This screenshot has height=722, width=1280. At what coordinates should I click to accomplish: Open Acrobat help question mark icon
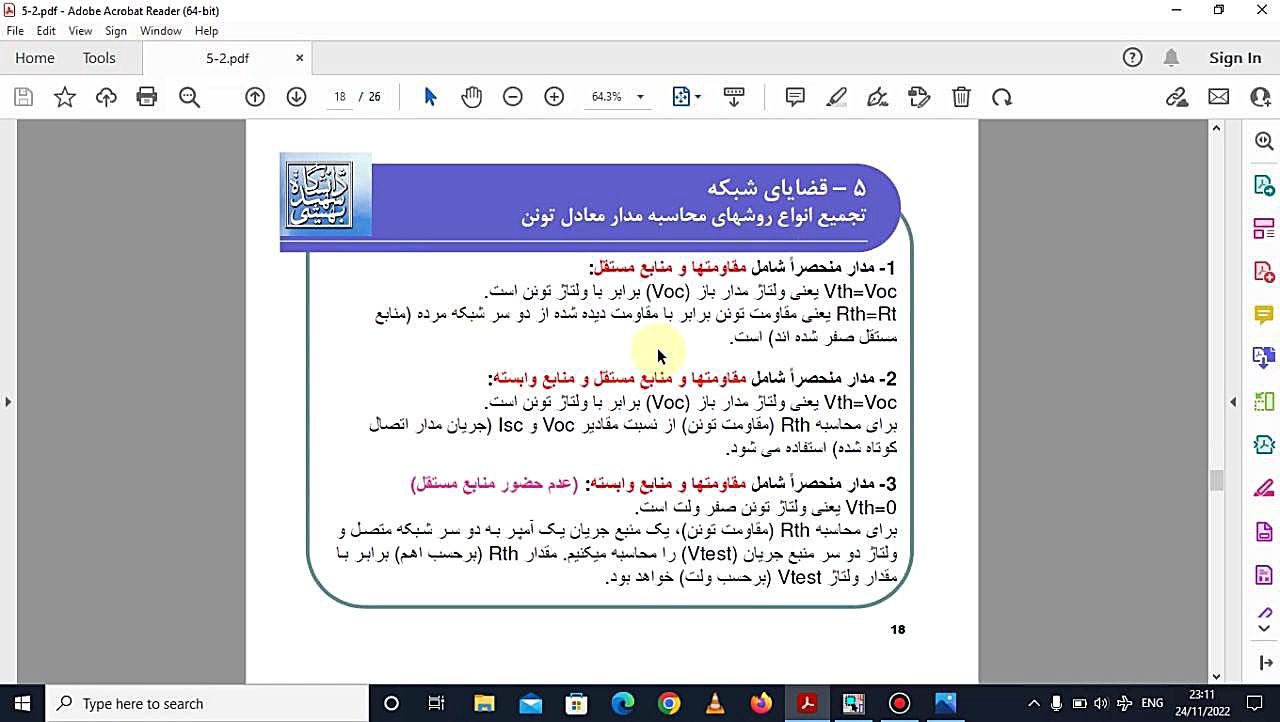click(1132, 58)
